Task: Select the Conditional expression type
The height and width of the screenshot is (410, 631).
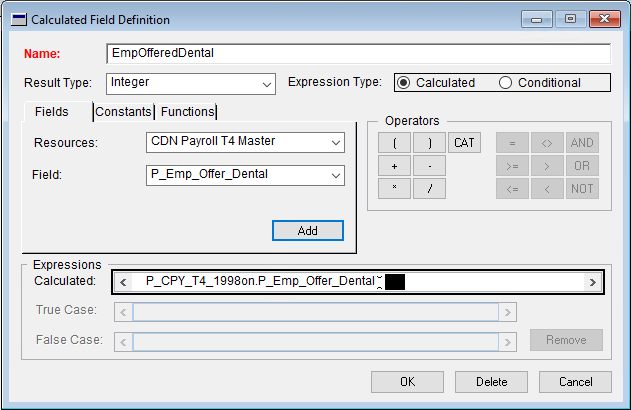Action: coord(505,83)
